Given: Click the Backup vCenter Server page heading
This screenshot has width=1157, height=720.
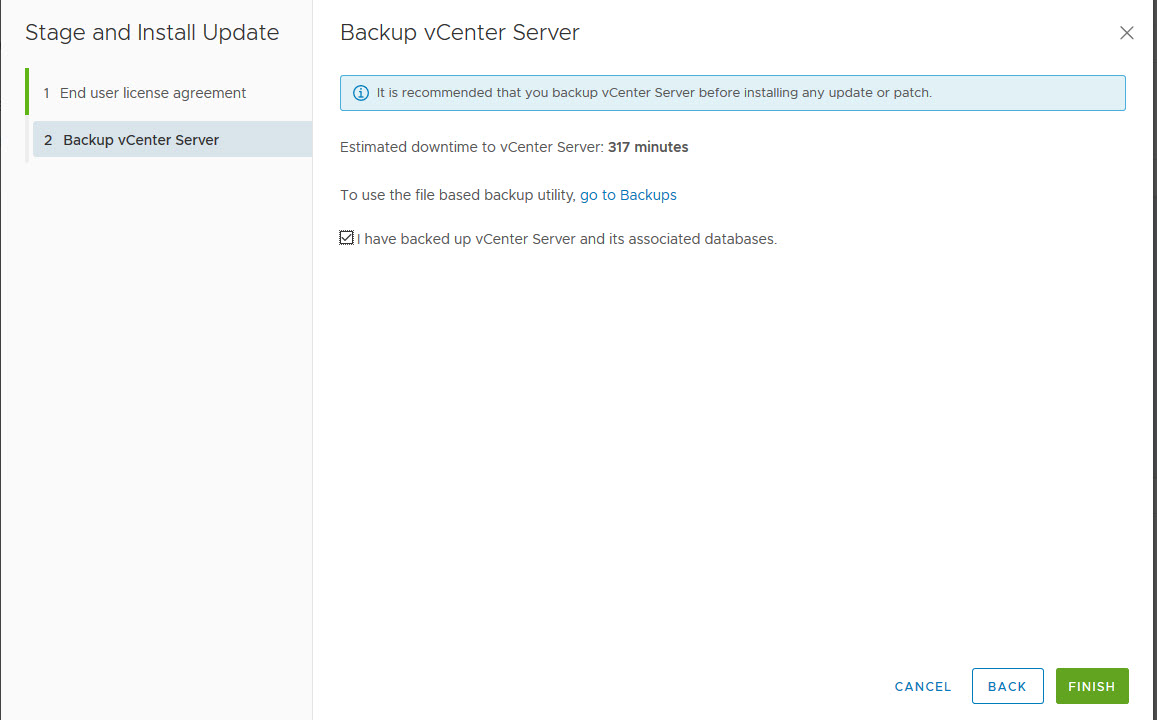Looking at the screenshot, I should [459, 33].
